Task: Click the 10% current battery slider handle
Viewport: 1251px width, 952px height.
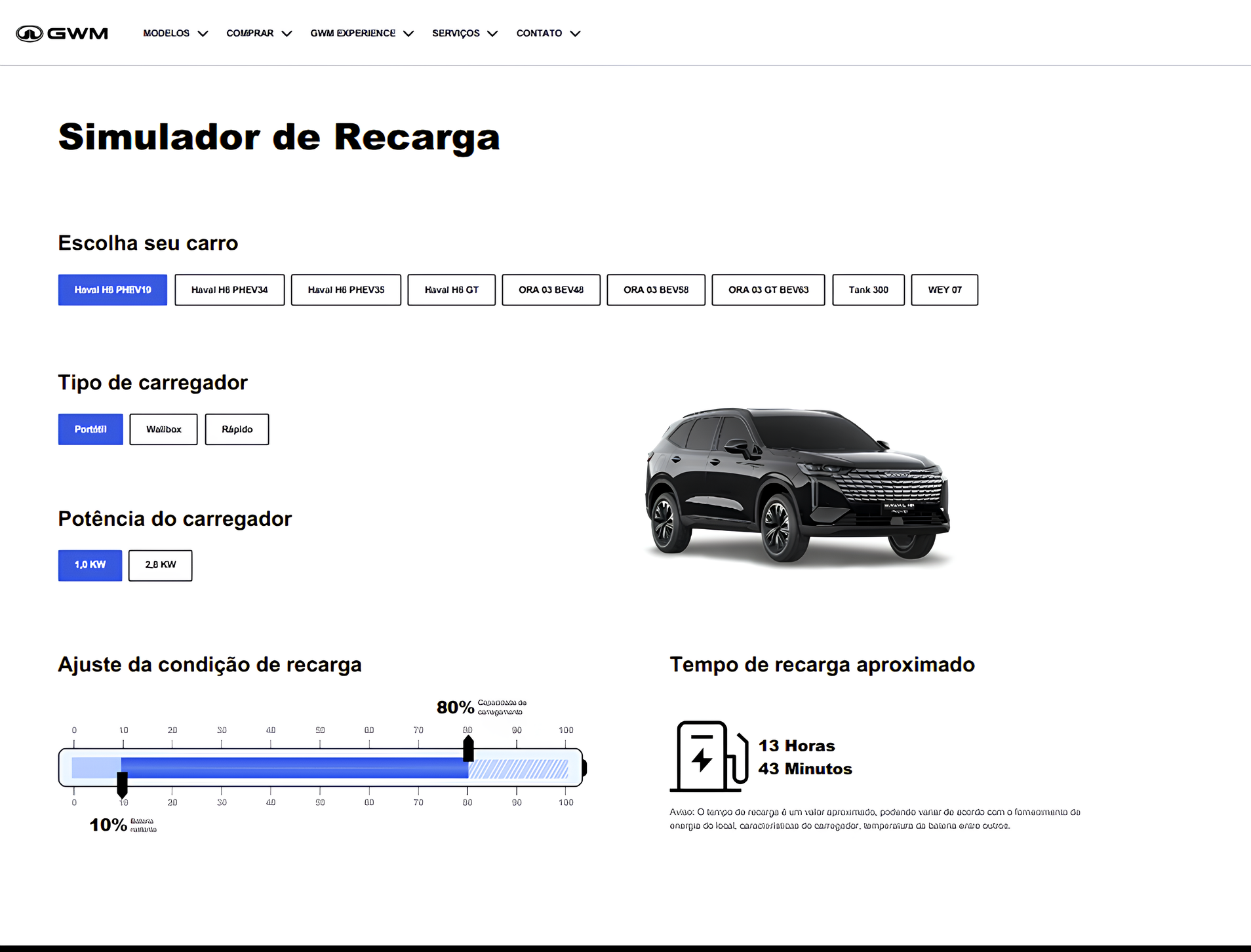Action: point(122,783)
